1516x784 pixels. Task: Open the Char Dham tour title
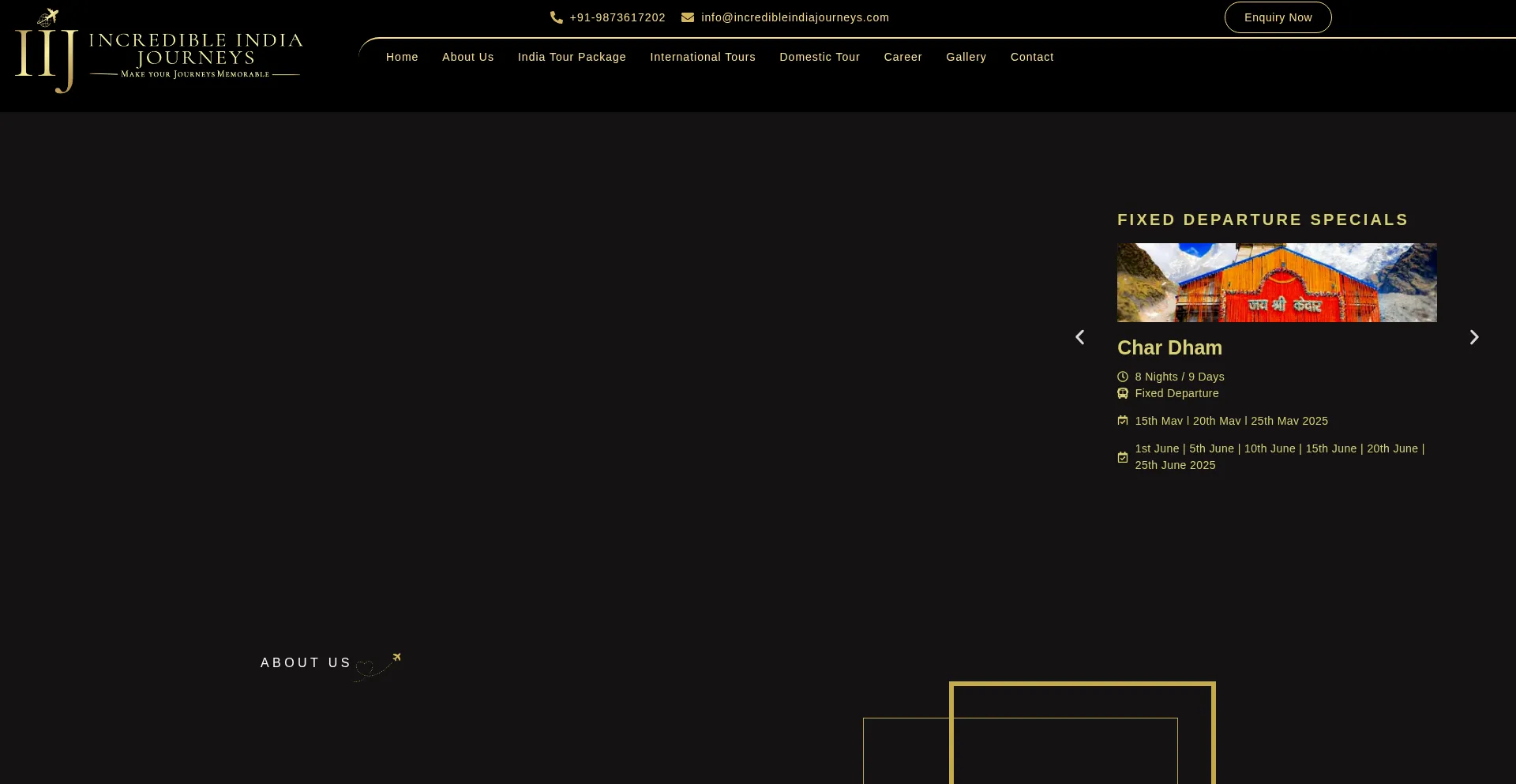point(1169,347)
